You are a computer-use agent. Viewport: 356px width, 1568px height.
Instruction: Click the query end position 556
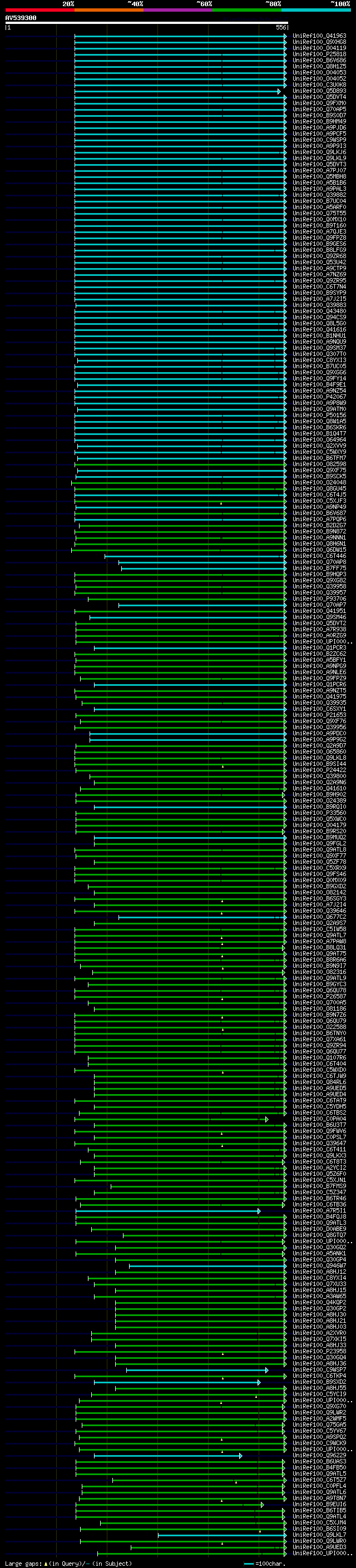(x=280, y=27)
